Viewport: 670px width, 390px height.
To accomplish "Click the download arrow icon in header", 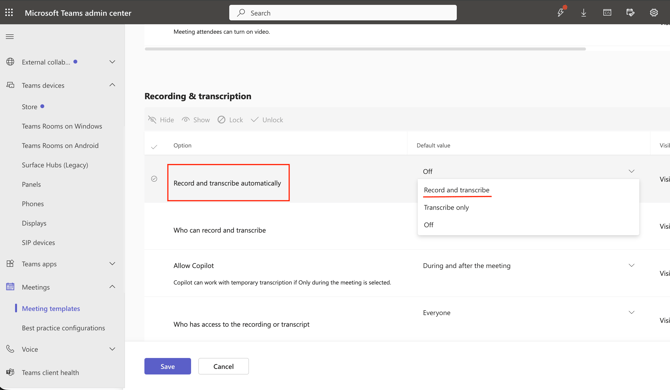I will pyautogui.click(x=584, y=13).
